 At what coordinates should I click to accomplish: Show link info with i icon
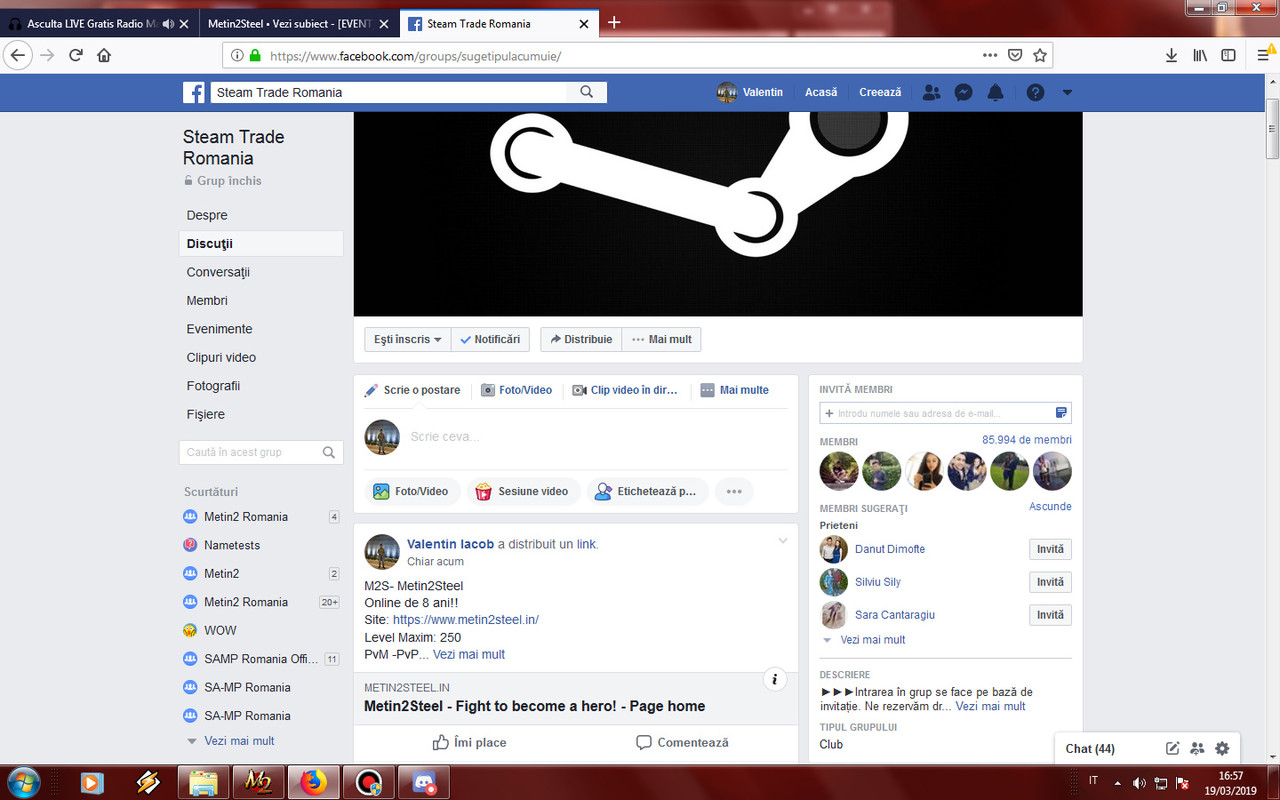pyautogui.click(x=774, y=680)
